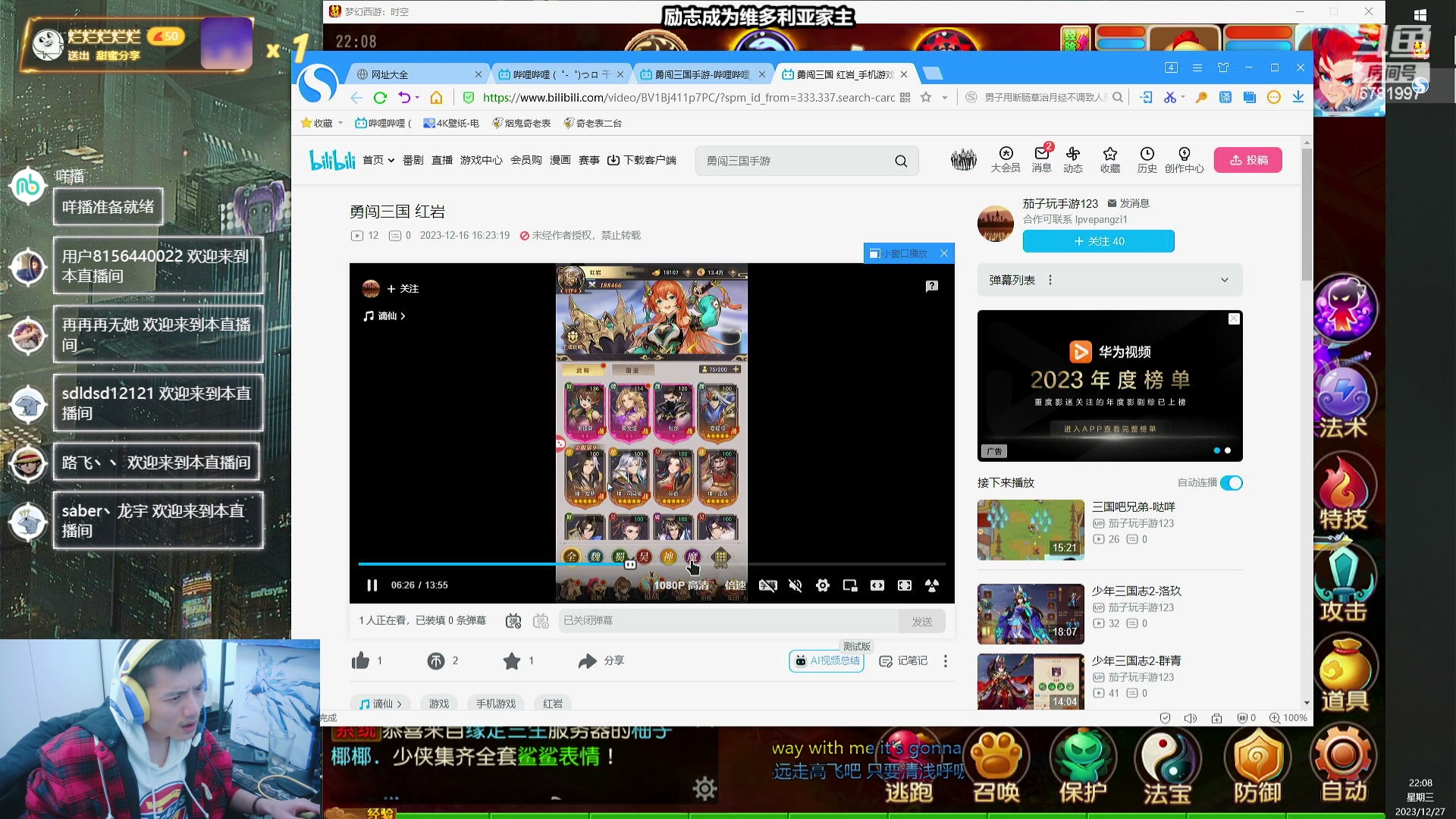Open the 倍速 playback speed menu

735,585
